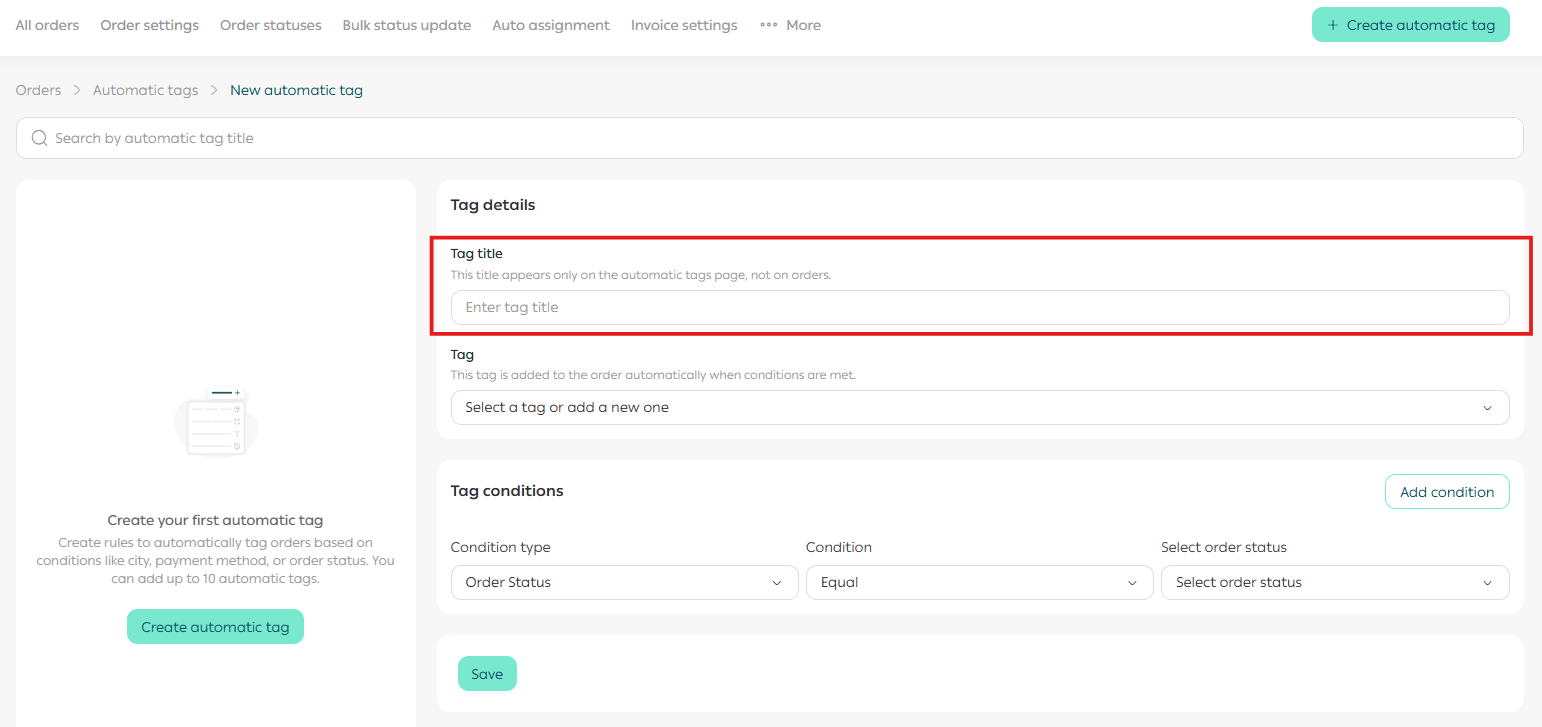This screenshot has height=727, width=1542.
Task: Navigate to Automatic tags breadcrumb
Action: tap(145, 90)
